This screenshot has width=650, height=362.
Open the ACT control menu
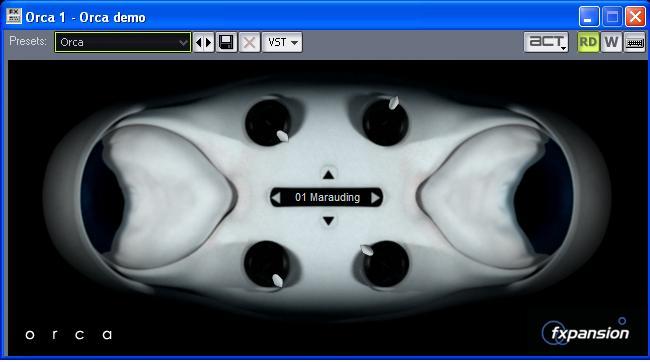click(546, 42)
